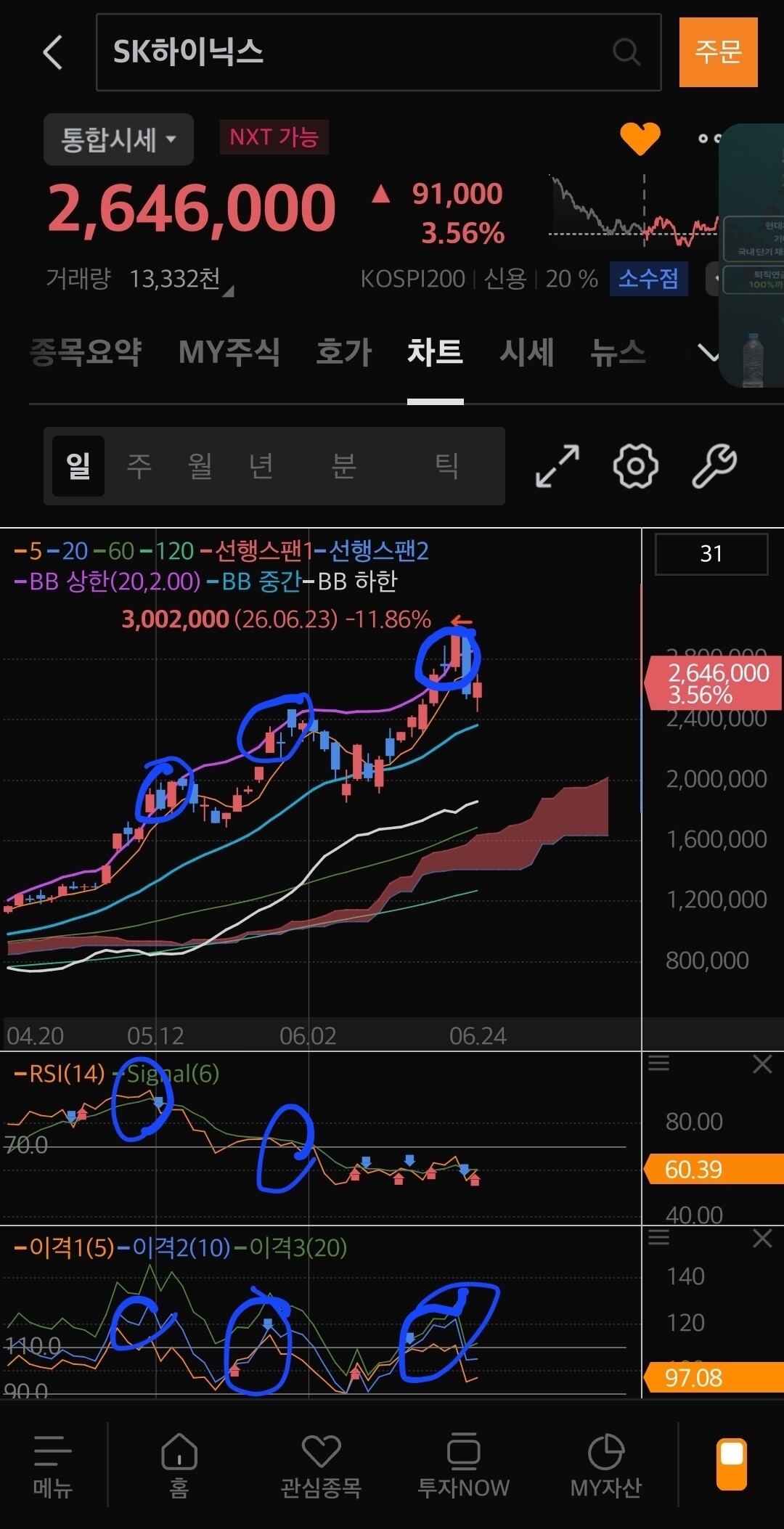
Task: Click the SK하이닉스 search input field
Action: click(x=378, y=52)
